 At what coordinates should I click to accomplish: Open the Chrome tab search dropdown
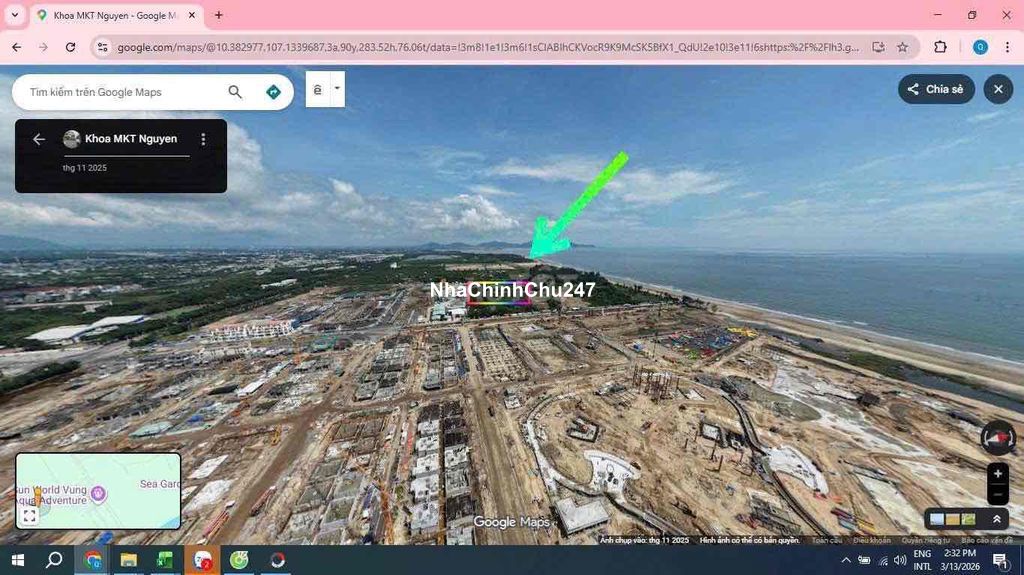(14, 15)
